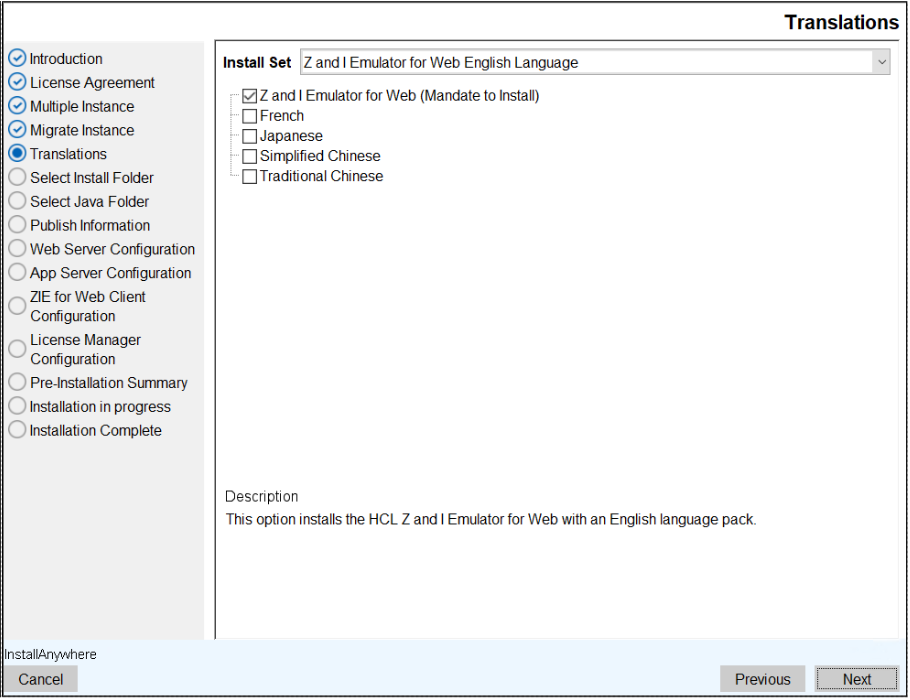Image resolution: width=910 pixels, height=700 pixels.
Task: Click the License Agreement completed-step icon
Action: (17, 82)
